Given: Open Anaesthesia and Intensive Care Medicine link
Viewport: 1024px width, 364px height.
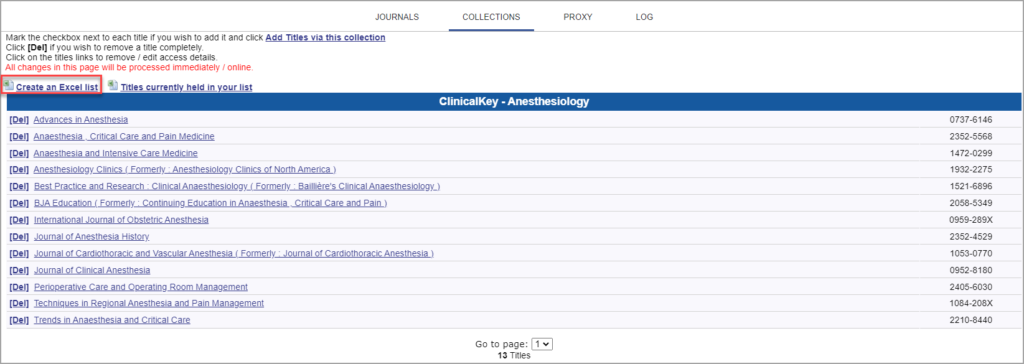Looking at the screenshot, I should click(116, 153).
